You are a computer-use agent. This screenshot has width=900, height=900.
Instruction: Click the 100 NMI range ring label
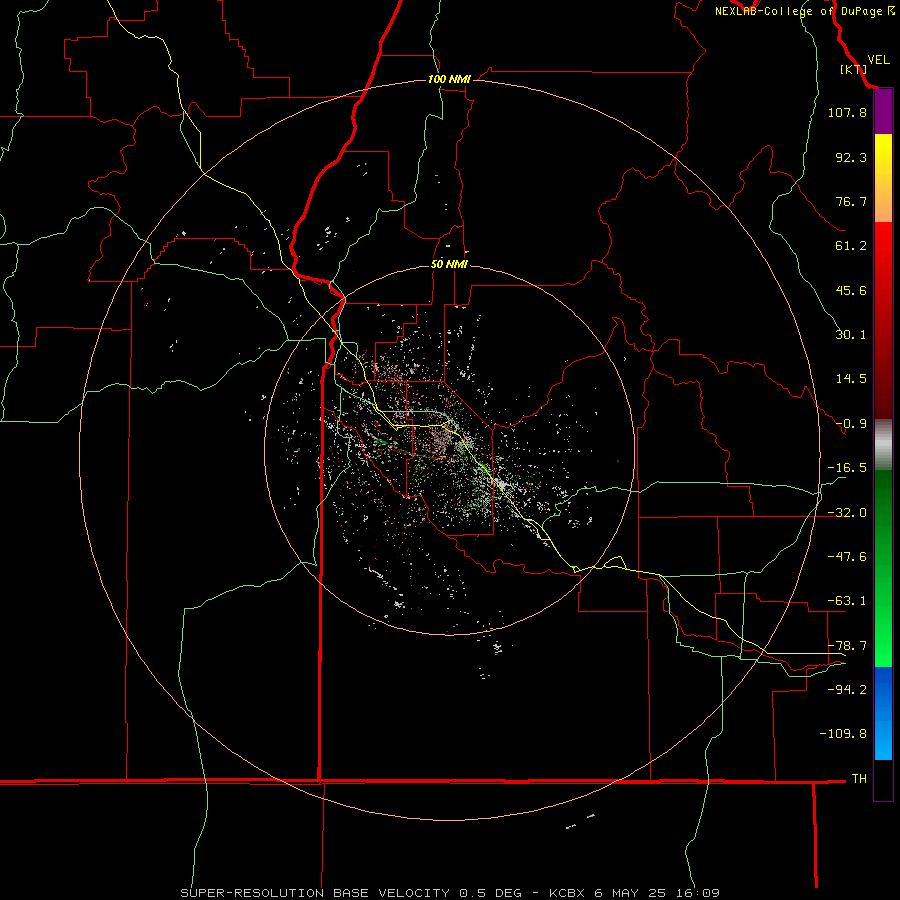449,79
